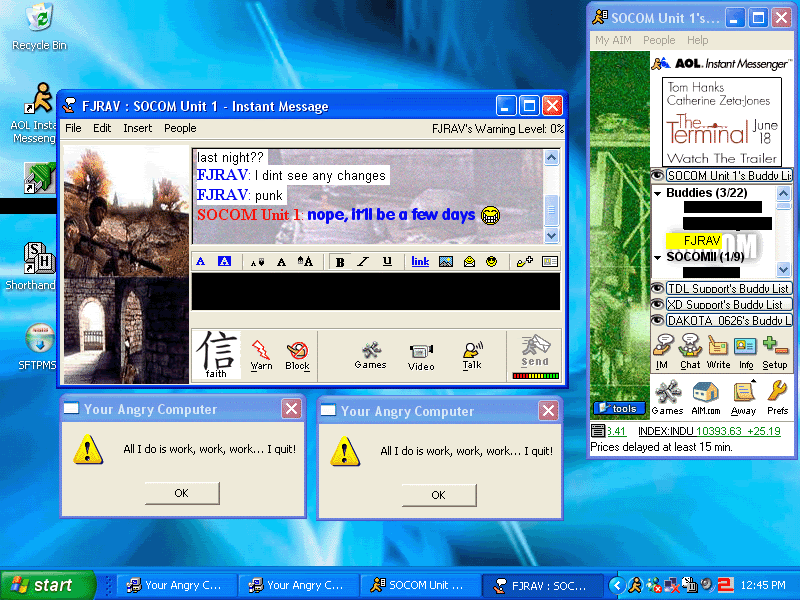Decrease font size in IM toolbar
This screenshot has width=800, height=600.
(257, 262)
